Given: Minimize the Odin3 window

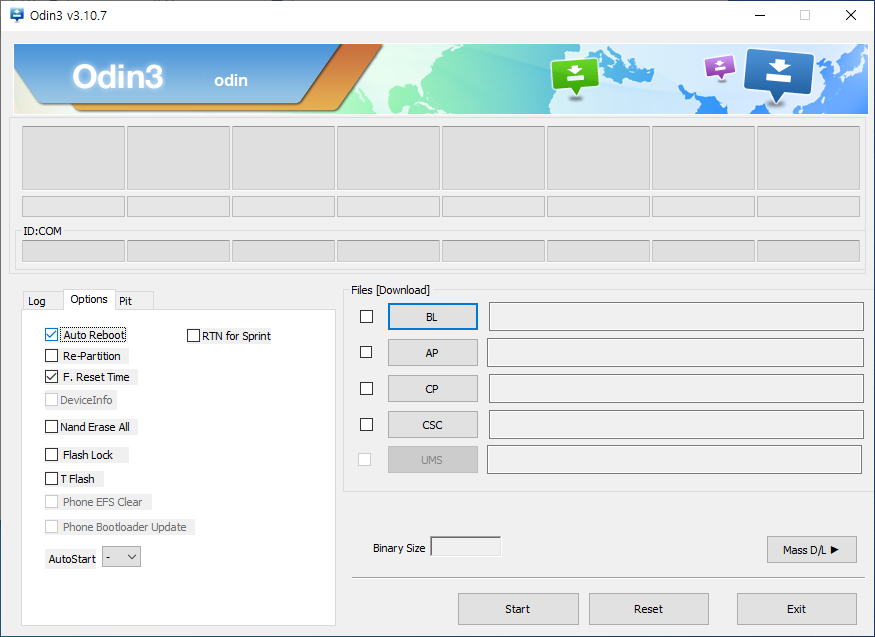Looking at the screenshot, I should (x=760, y=15).
